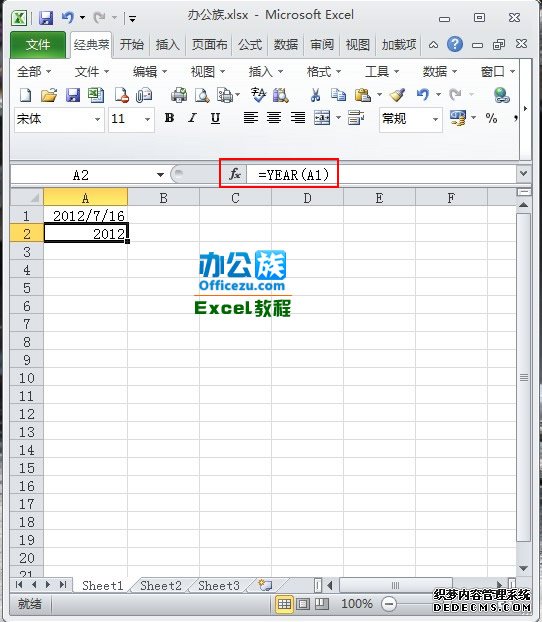Viewport: 542px width, 622px height.
Task: Decrease zoom with minus button
Action: pos(389,604)
